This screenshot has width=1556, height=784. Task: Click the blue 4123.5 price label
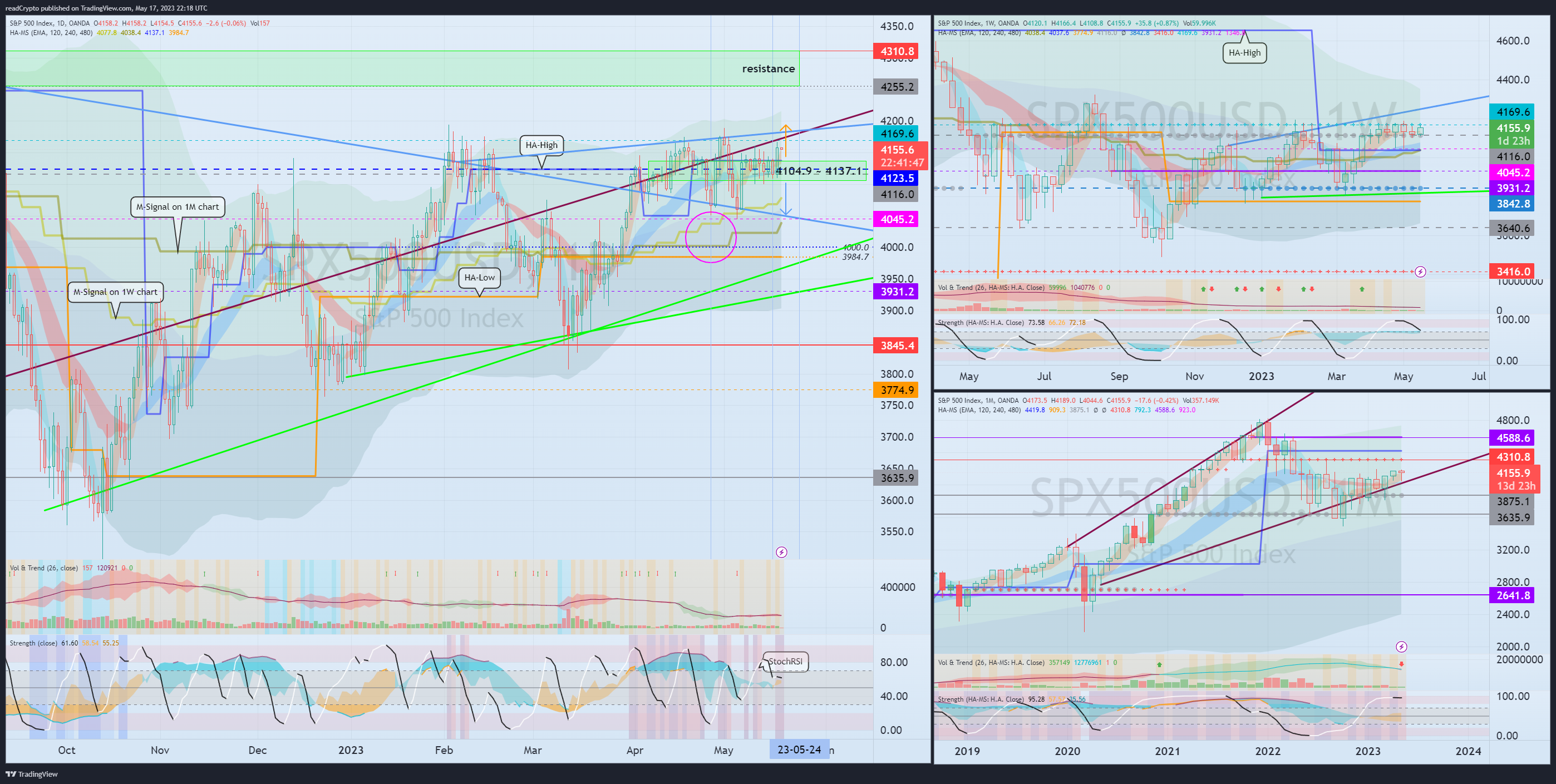click(x=897, y=178)
